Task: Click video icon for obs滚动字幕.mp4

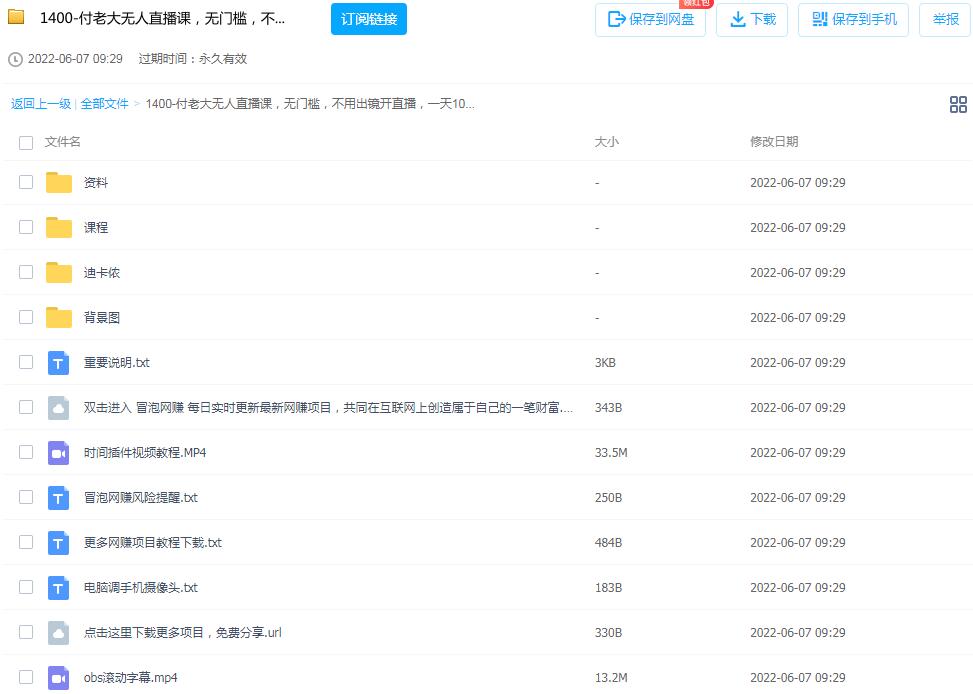Action: pos(58,678)
